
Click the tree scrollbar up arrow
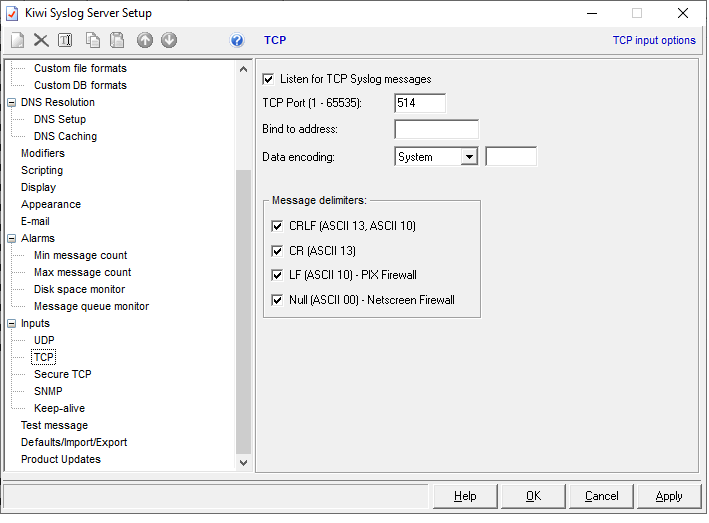click(x=243, y=69)
